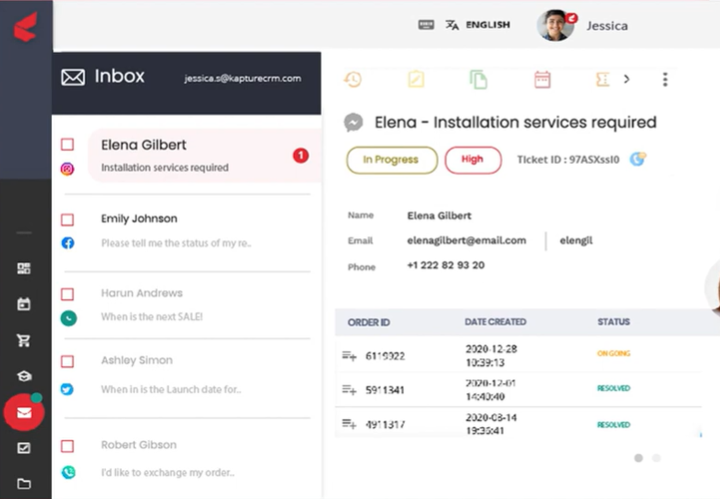Click Ticket ID : 97ASXssI0 text
Image resolution: width=720 pixels, height=499 pixels.
[x=568, y=160]
